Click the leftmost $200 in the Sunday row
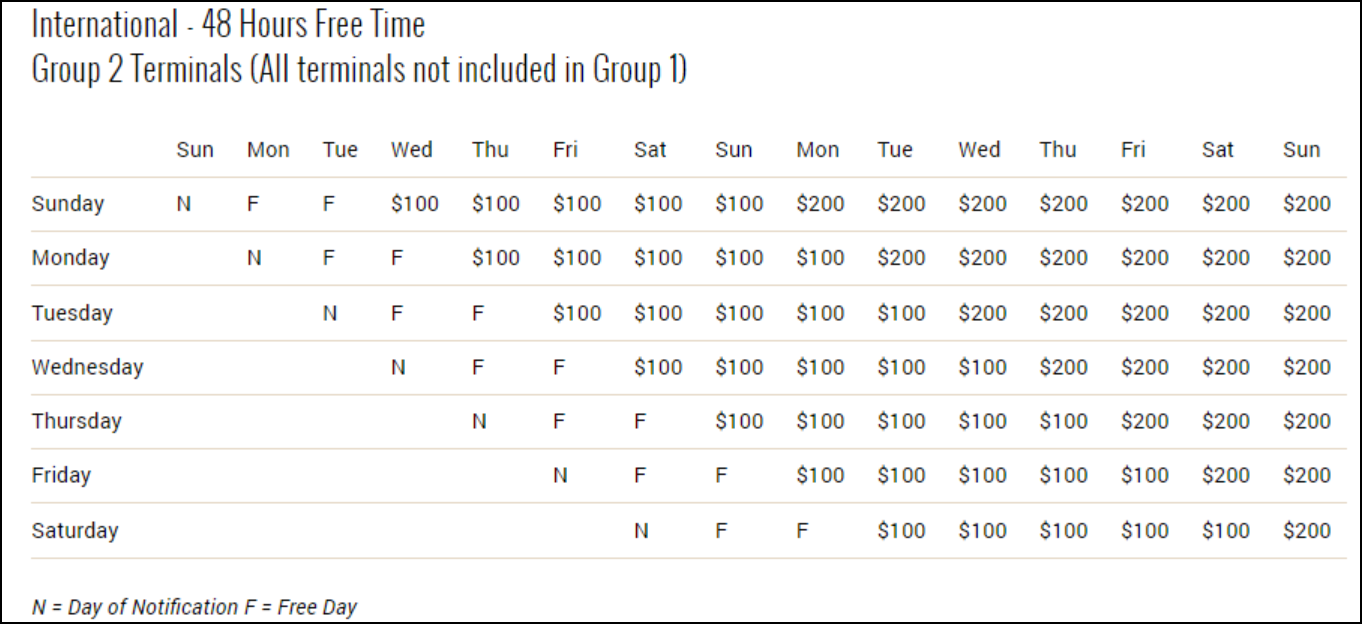This screenshot has width=1362, height=624. point(820,204)
